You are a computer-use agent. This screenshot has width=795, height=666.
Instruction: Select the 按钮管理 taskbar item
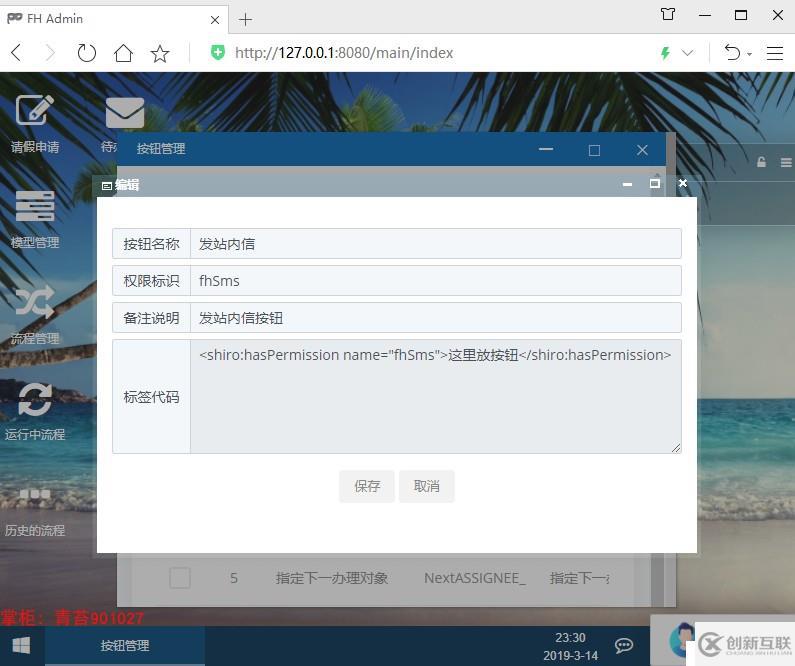(x=125, y=645)
